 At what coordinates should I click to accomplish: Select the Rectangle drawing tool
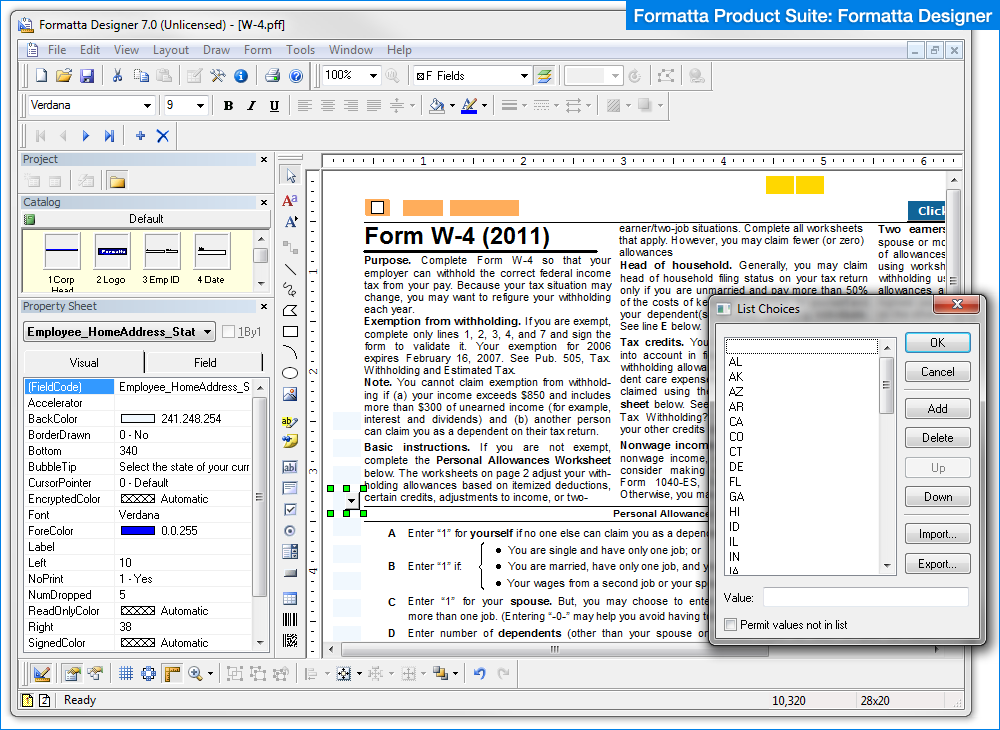pyautogui.click(x=289, y=331)
